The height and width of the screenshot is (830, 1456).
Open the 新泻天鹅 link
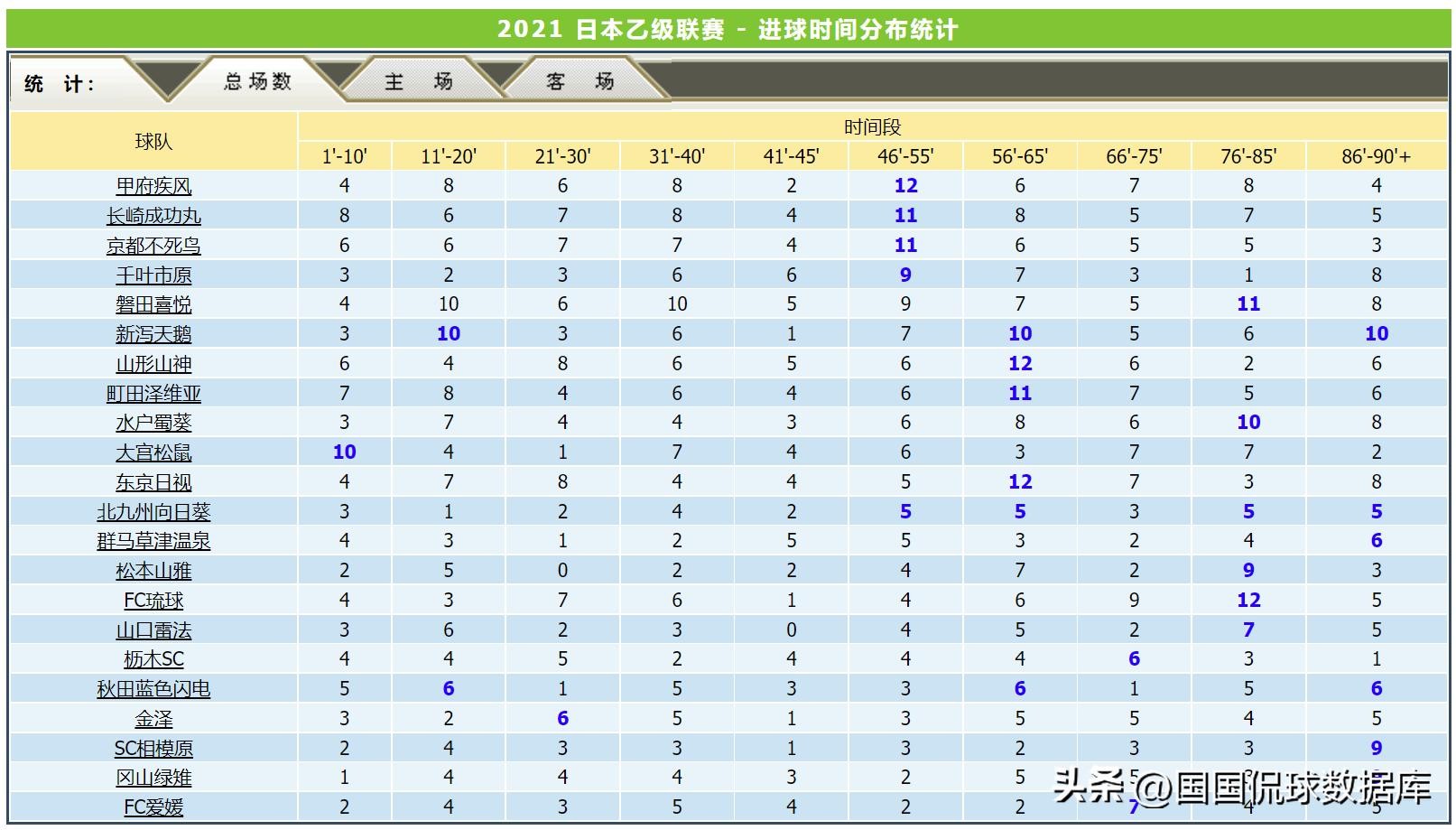(x=153, y=334)
